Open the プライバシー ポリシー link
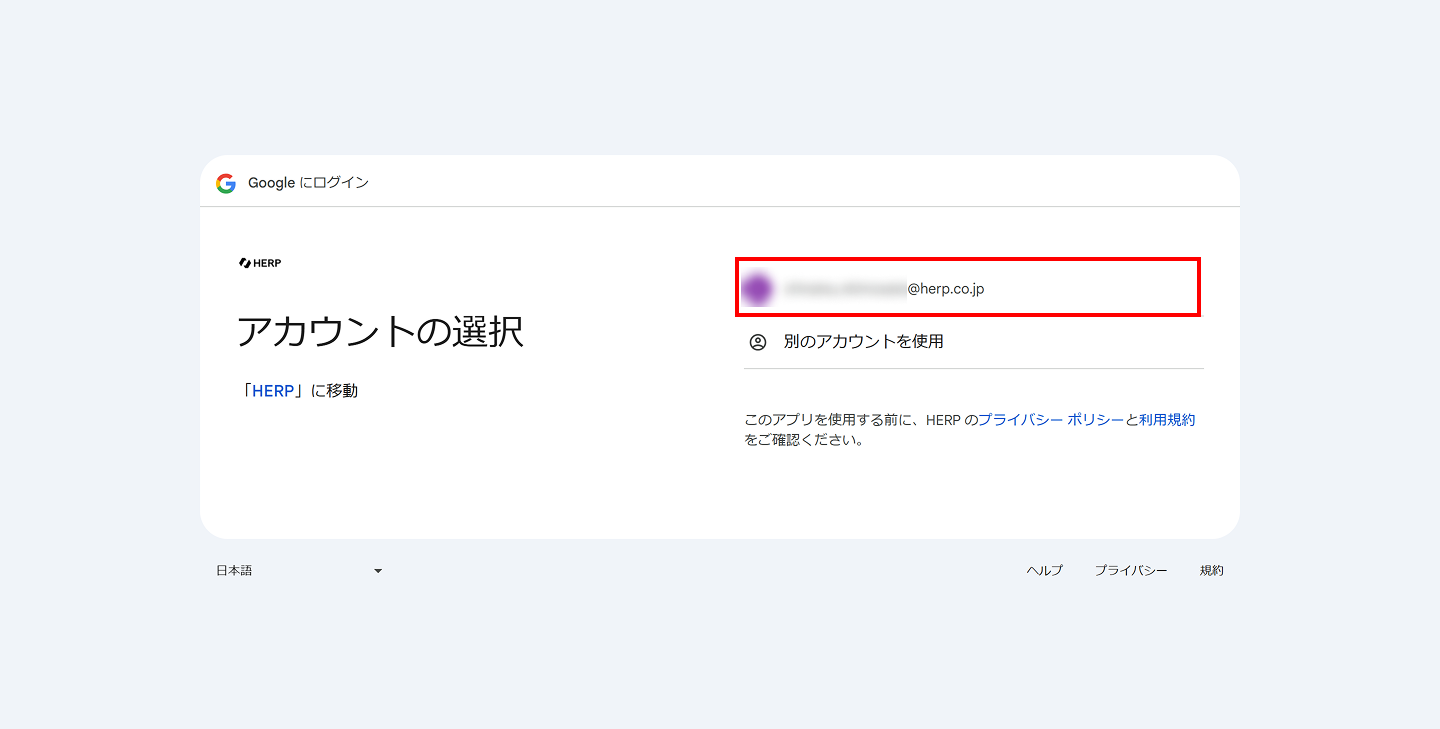The height and width of the screenshot is (729, 1440). tap(1051, 420)
